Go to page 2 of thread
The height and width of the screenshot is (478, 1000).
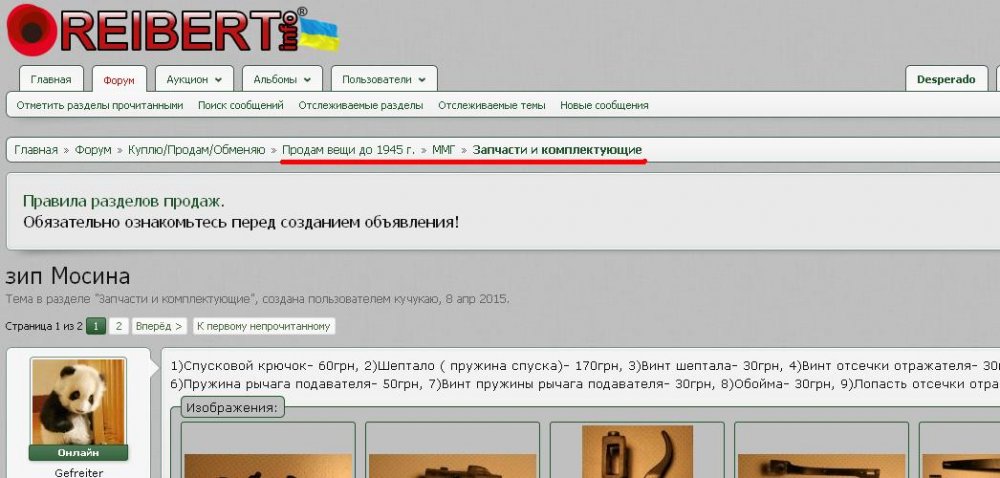(119, 326)
